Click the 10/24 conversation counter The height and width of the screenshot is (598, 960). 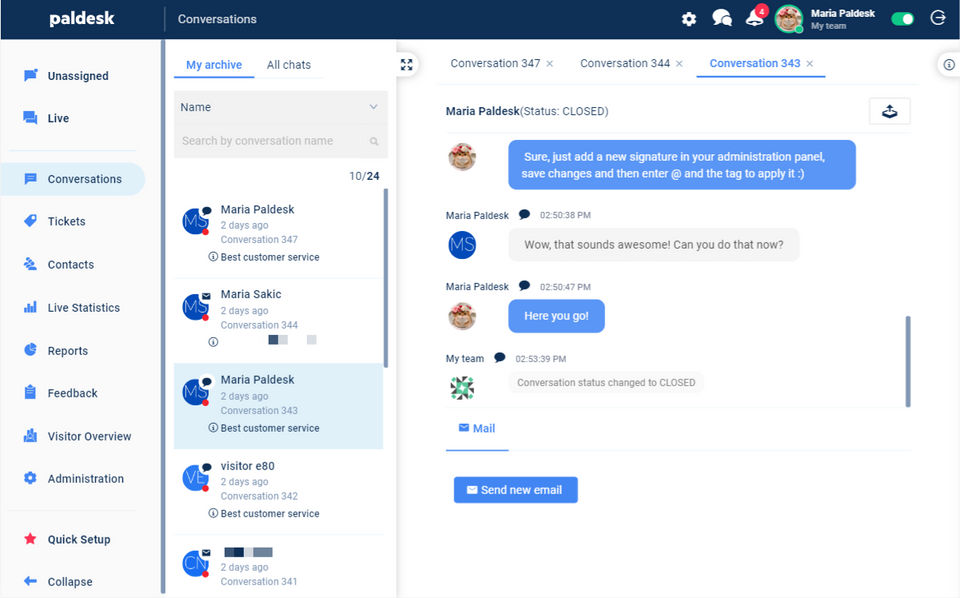[x=364, y=176]
